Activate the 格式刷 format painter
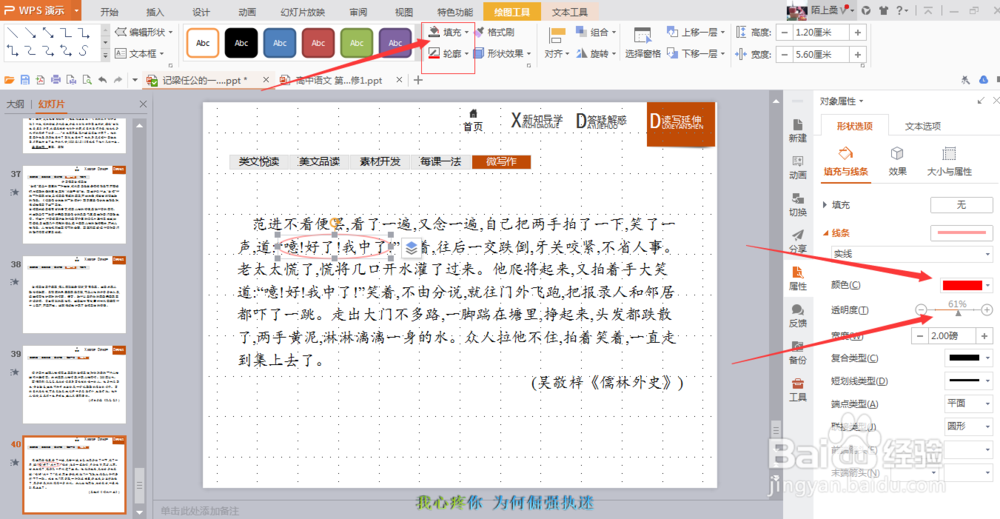This screenshot has width=1000, height=519. 495,32
